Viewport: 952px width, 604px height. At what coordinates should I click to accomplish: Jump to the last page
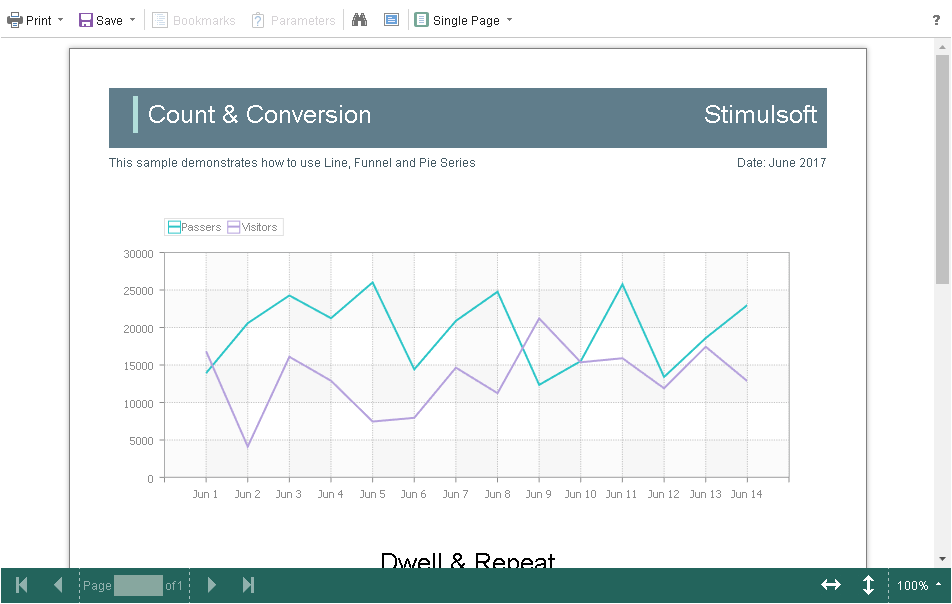248,585
